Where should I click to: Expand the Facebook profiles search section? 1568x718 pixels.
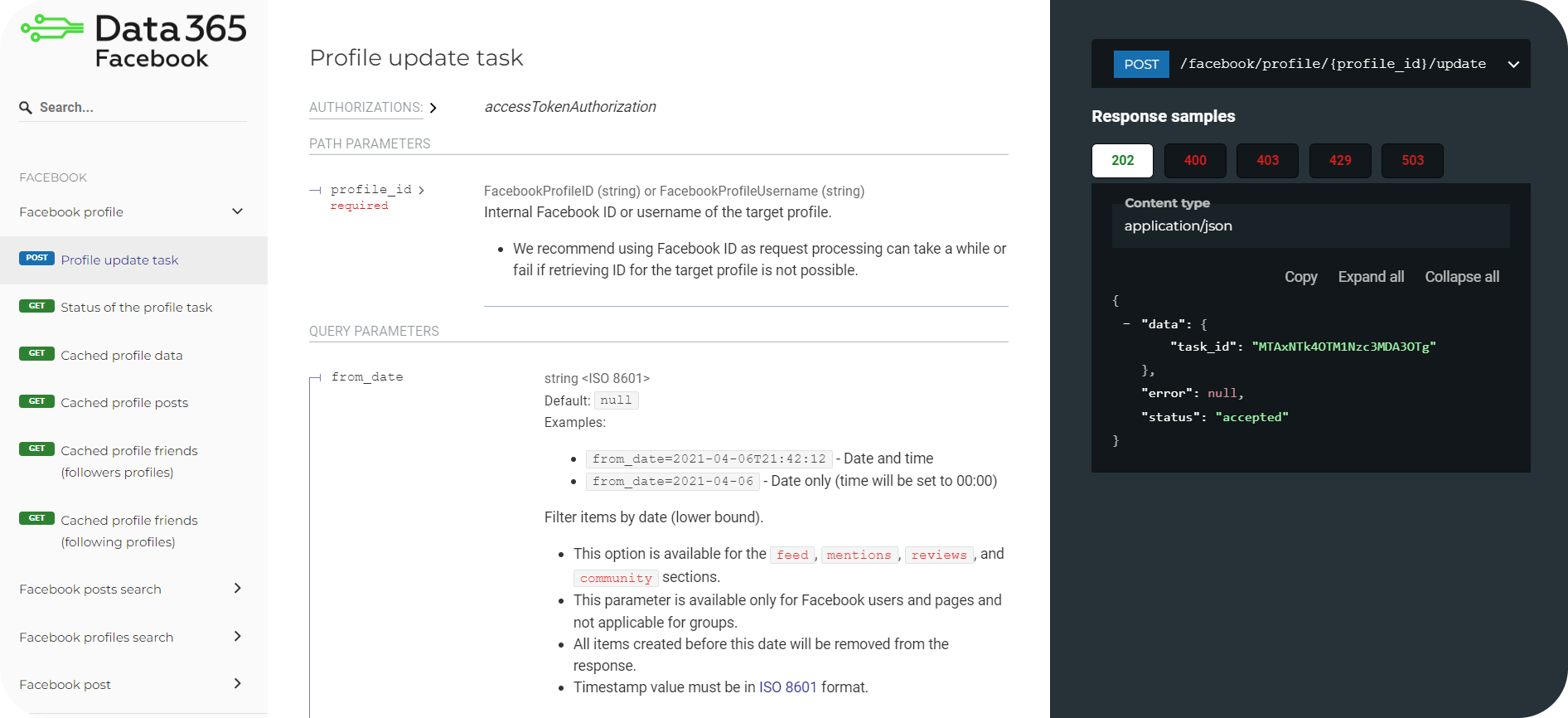click(237, 637)
